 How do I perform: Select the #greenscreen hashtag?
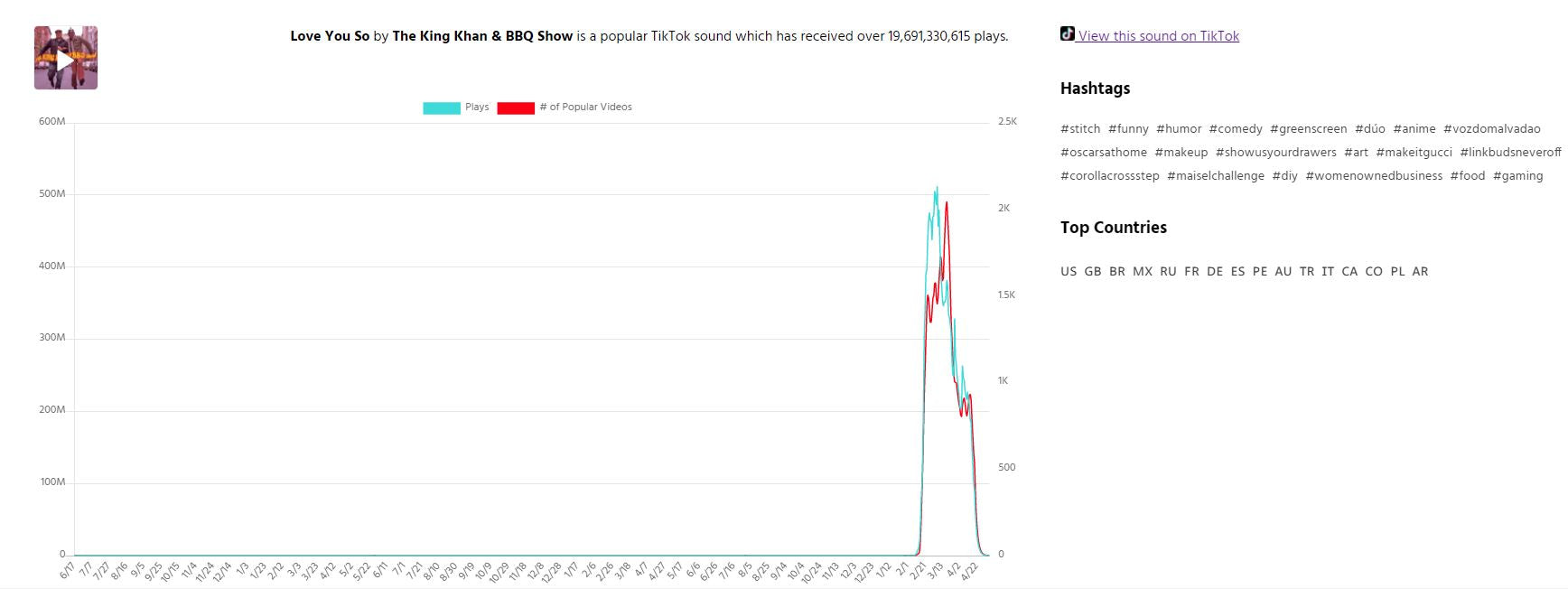point(1308,129)
